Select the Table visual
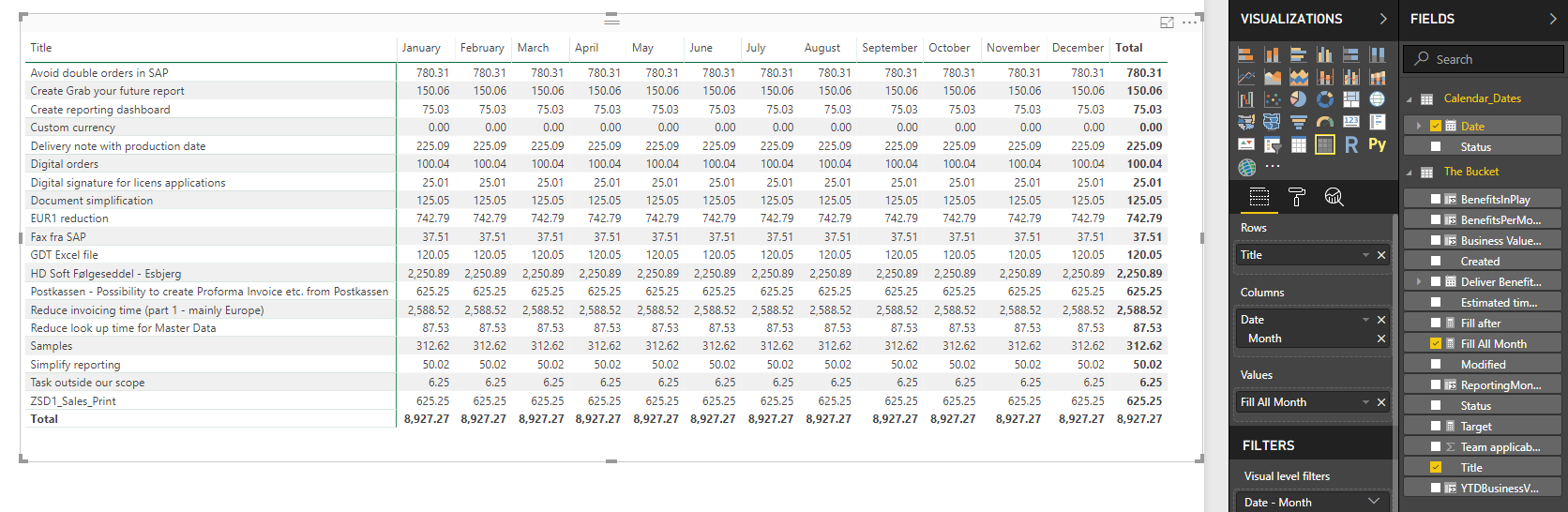The image size is (1568, 512). [1299, 144]
